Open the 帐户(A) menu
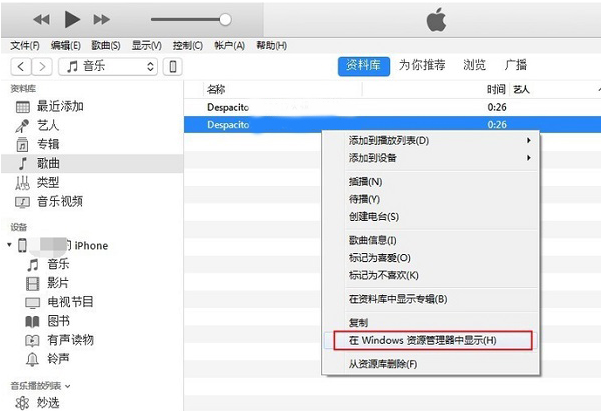The image size is (604, 420). pyautogui.click(x=230, y=45)
